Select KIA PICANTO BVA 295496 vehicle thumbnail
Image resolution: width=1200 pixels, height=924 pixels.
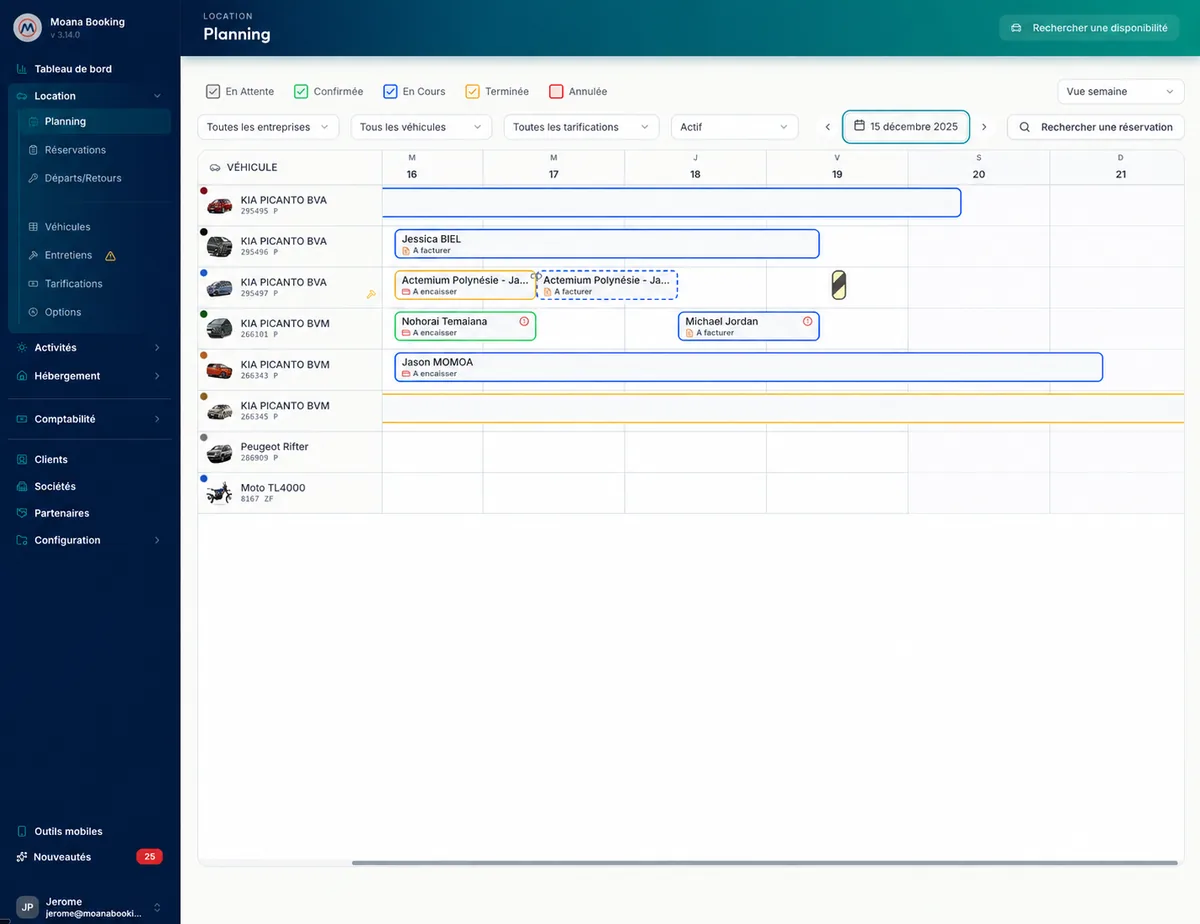[219, 246]
